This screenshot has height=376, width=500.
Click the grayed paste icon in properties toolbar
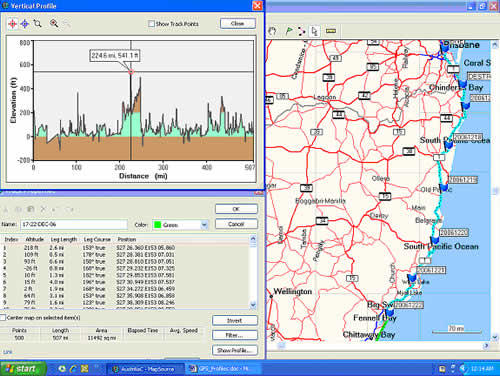coord(31,209)
